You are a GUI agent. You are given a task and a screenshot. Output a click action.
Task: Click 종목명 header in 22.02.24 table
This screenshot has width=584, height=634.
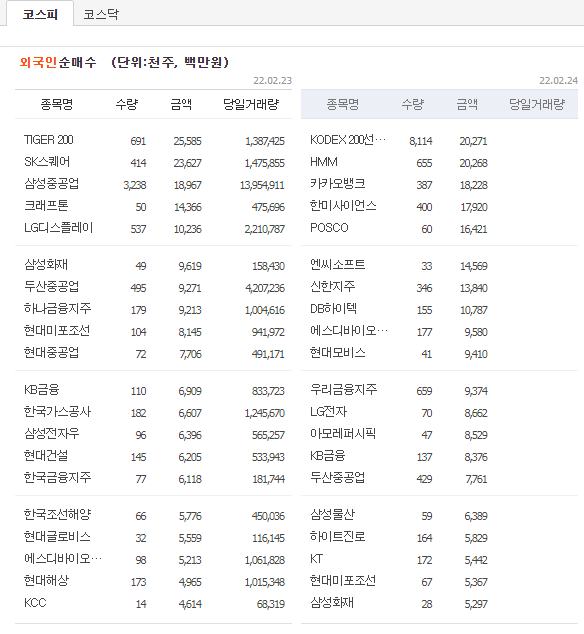(343, 104)
